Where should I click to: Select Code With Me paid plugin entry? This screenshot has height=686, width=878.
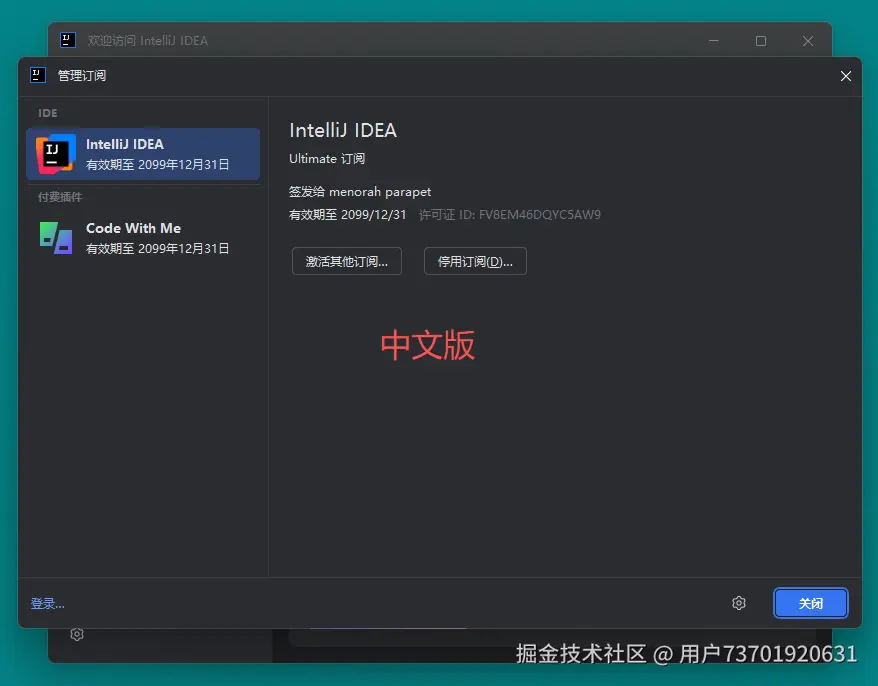coord(143,238)
